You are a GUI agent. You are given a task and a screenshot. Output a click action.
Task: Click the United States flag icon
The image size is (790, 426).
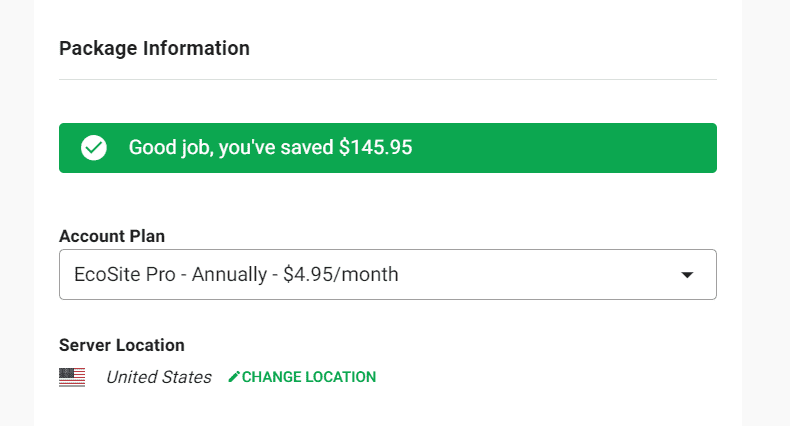coord(72,377)
